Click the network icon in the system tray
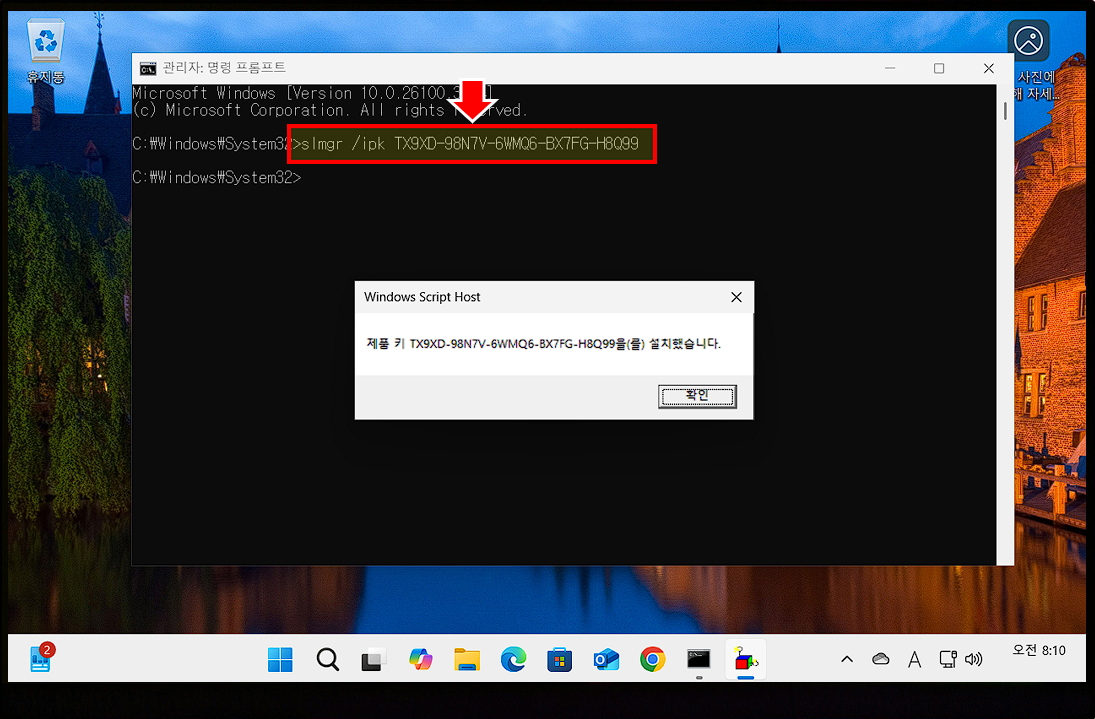Screen dimensions: 1095x719 pos(947,659)
